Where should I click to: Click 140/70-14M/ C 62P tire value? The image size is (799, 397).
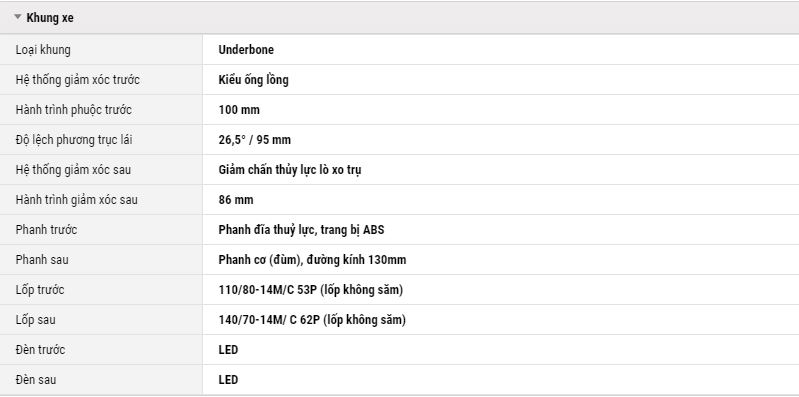coord(312,320)
